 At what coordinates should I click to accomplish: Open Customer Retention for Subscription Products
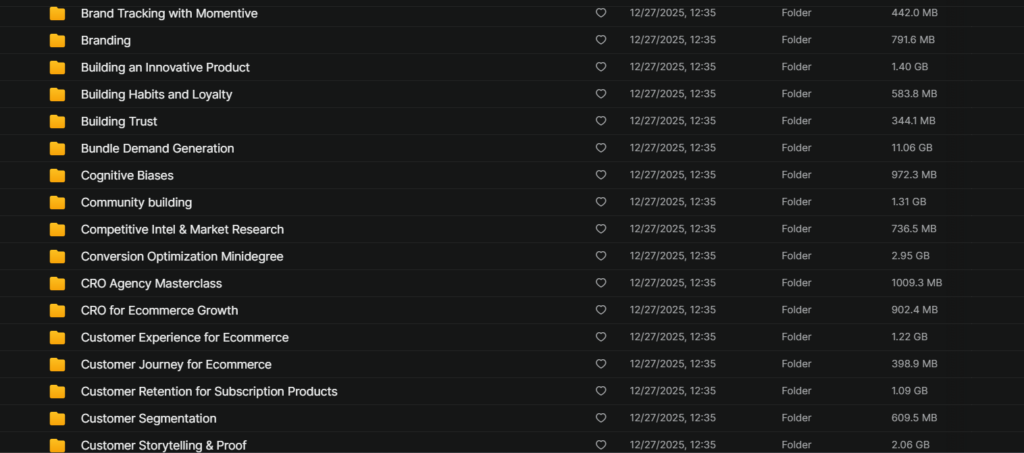click(x=209, y=392)
